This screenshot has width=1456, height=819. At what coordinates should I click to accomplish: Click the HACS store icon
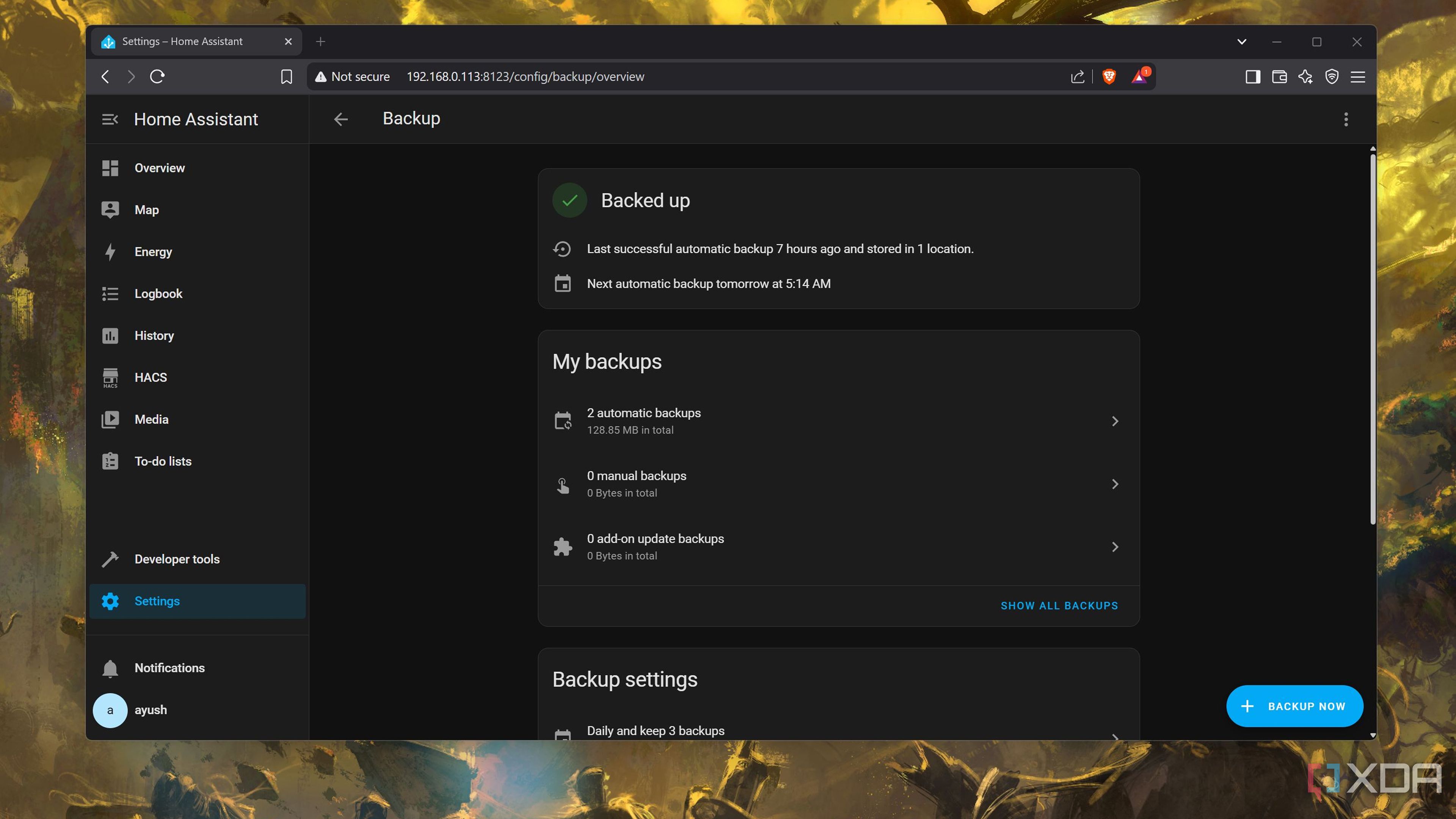pos(110,378)
